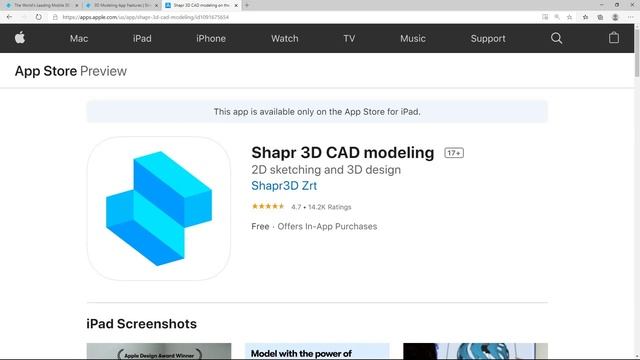The width and height of the screenshot is (640, 360).
Task: Close the first browser tab
Action: click(76, 5)
